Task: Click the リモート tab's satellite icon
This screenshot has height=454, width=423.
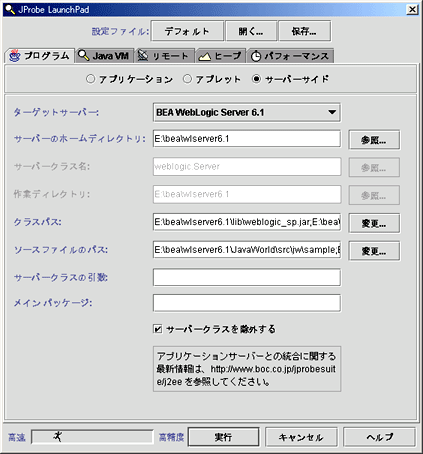Action: (x=143, y=56)
